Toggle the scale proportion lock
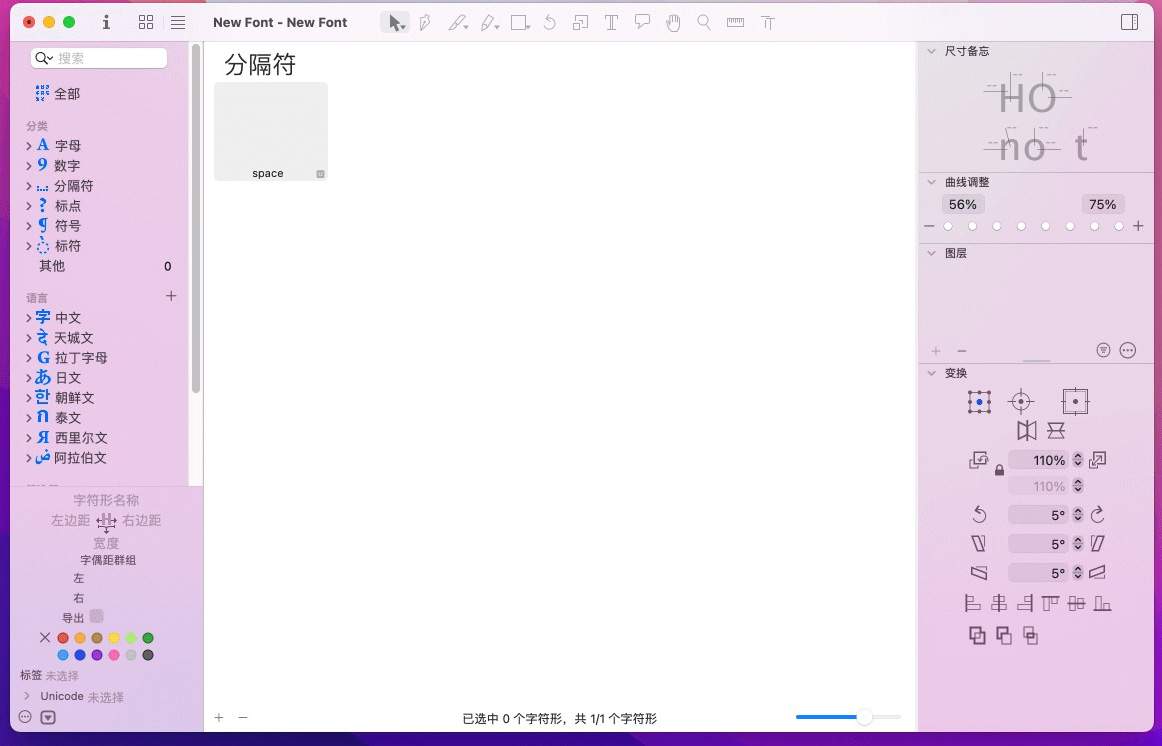Viewport: 1162px width, 746px height. (x=999, y=469)
